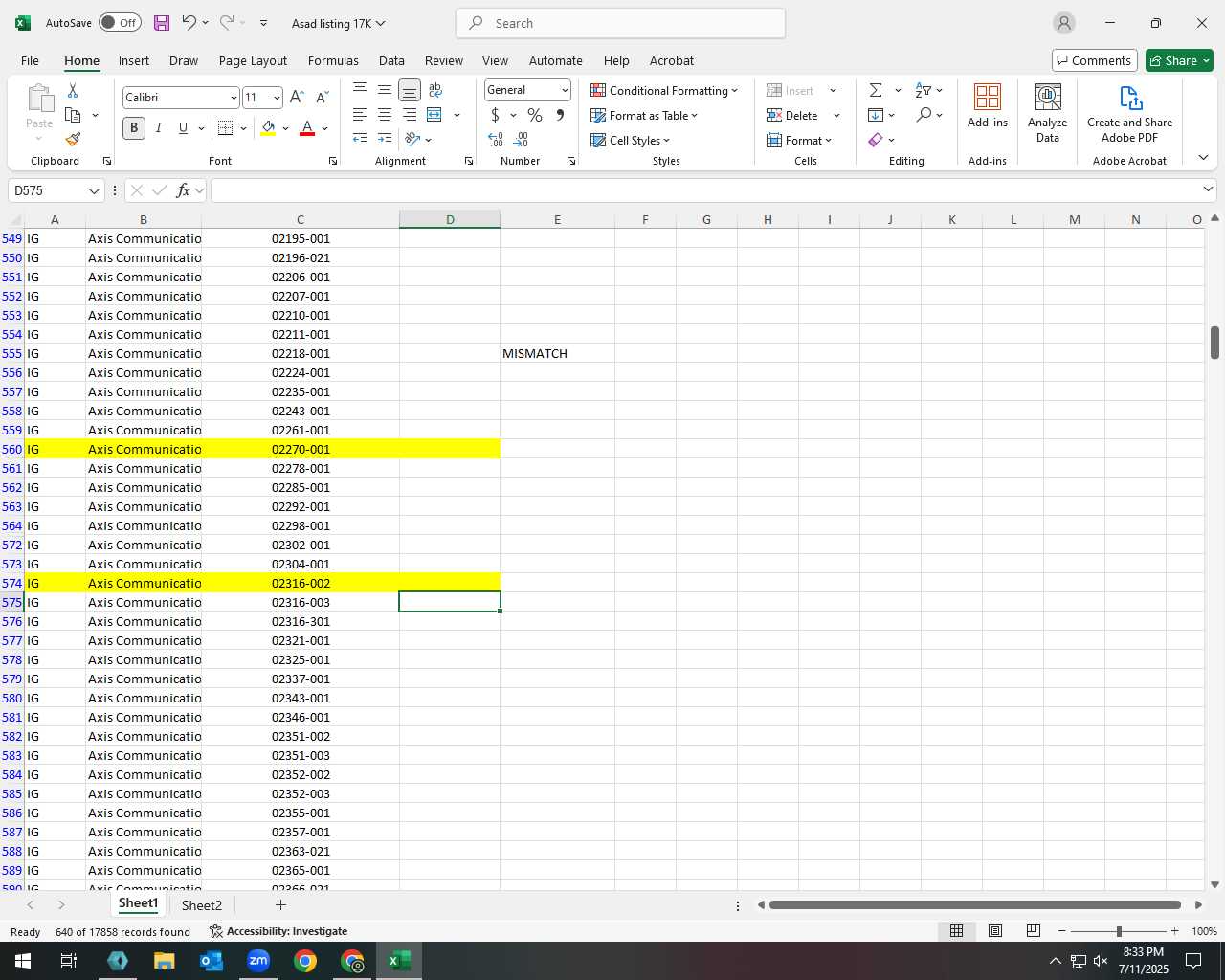Open the font size dropdown
1225x980 pixels.
[277, 98]
